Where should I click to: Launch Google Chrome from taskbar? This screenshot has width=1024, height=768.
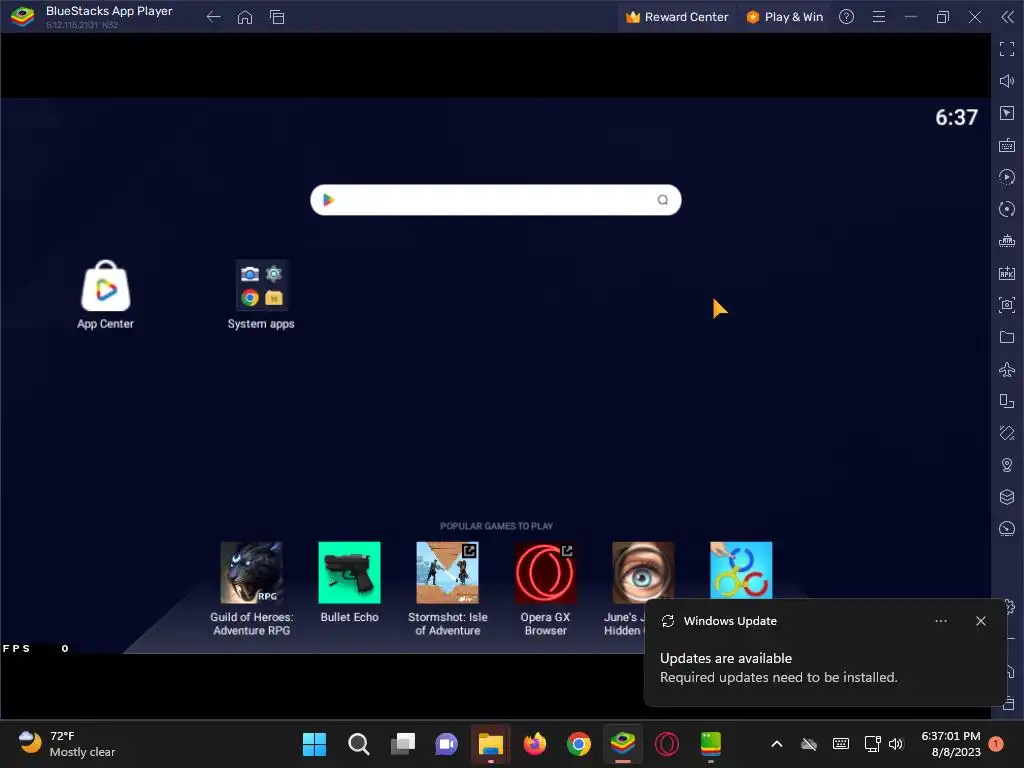click(579, 744)
